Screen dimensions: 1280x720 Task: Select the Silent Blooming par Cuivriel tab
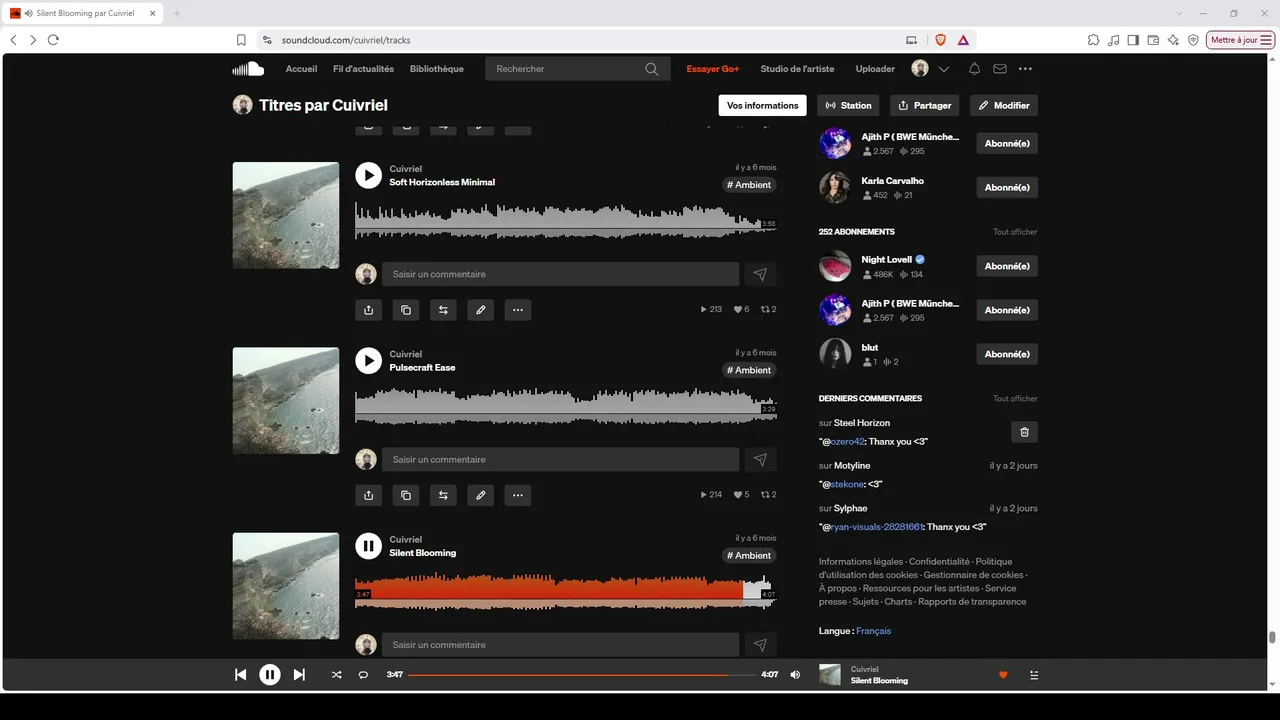point(84,13)
